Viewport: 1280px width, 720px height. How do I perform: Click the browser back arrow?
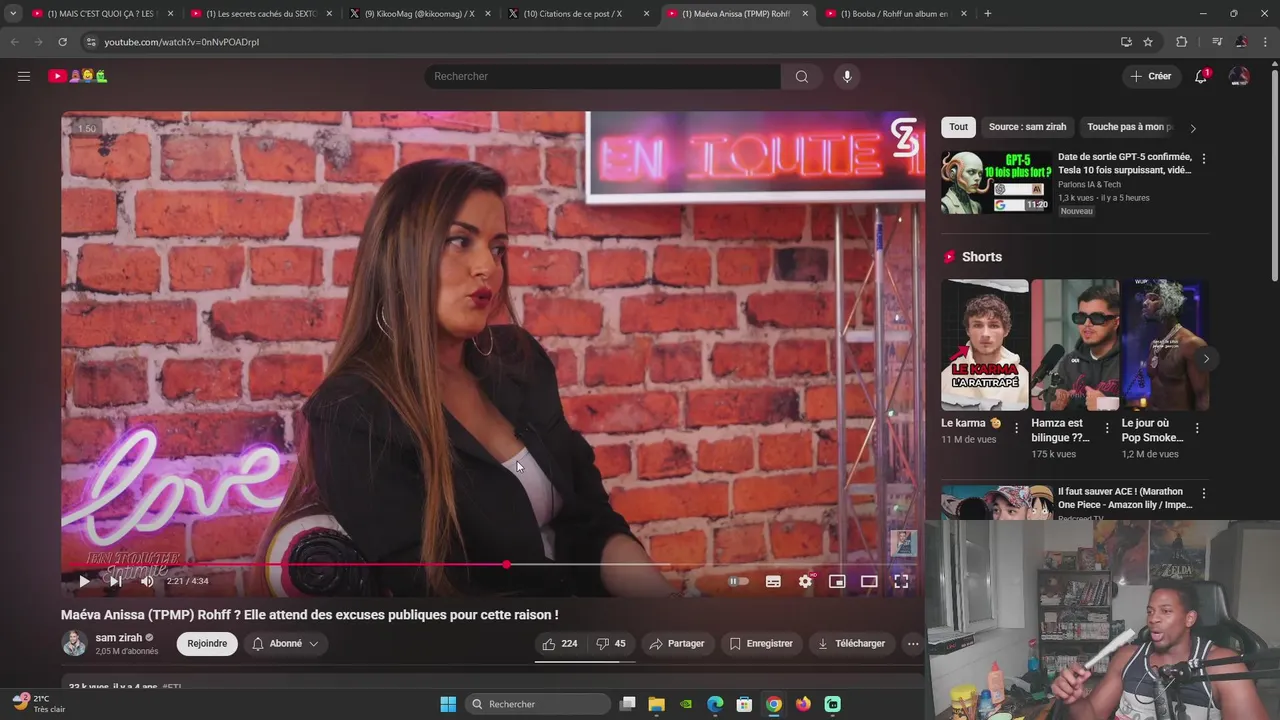(14, 42)
